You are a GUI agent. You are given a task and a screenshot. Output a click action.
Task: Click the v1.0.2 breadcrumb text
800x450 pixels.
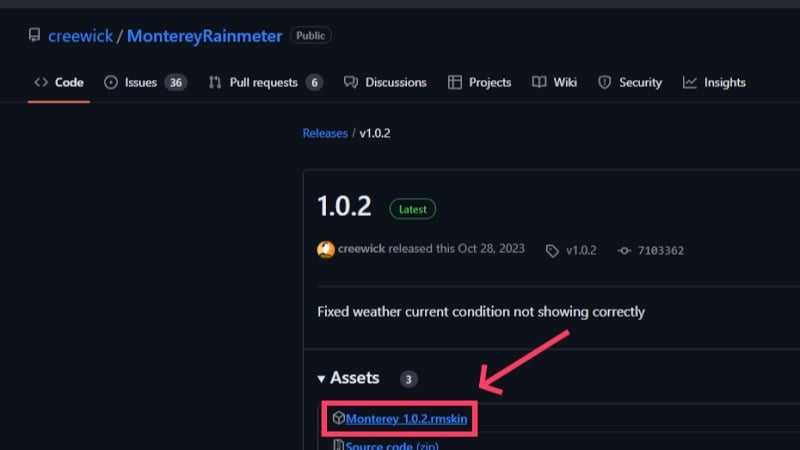pyautogui.click(x=375, y=133)
